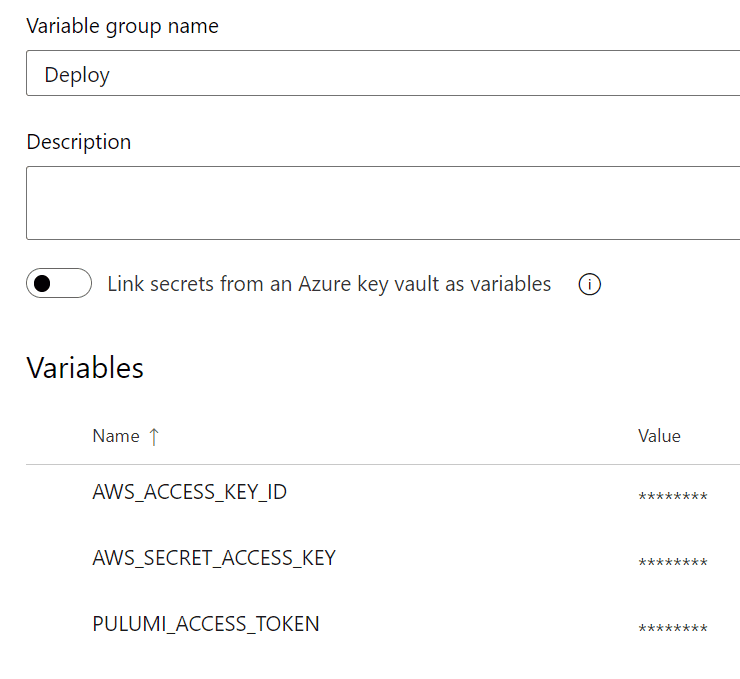Click the Variables section heading
This screenshot has height=679, width=740.
click(85, 368)
